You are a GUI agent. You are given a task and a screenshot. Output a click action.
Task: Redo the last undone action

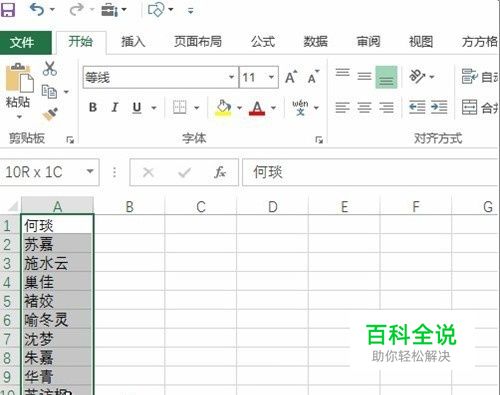(x=76, y=9)
